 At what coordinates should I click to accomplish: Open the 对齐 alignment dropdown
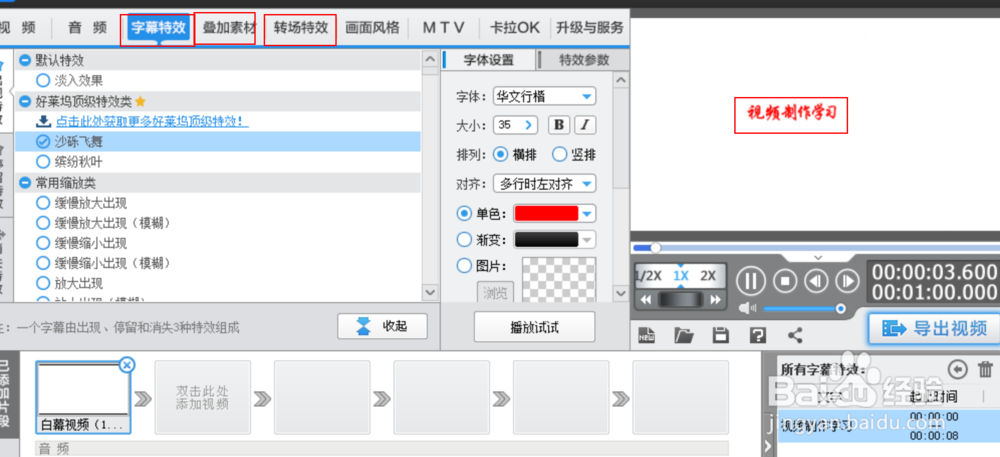click(544, 184)
